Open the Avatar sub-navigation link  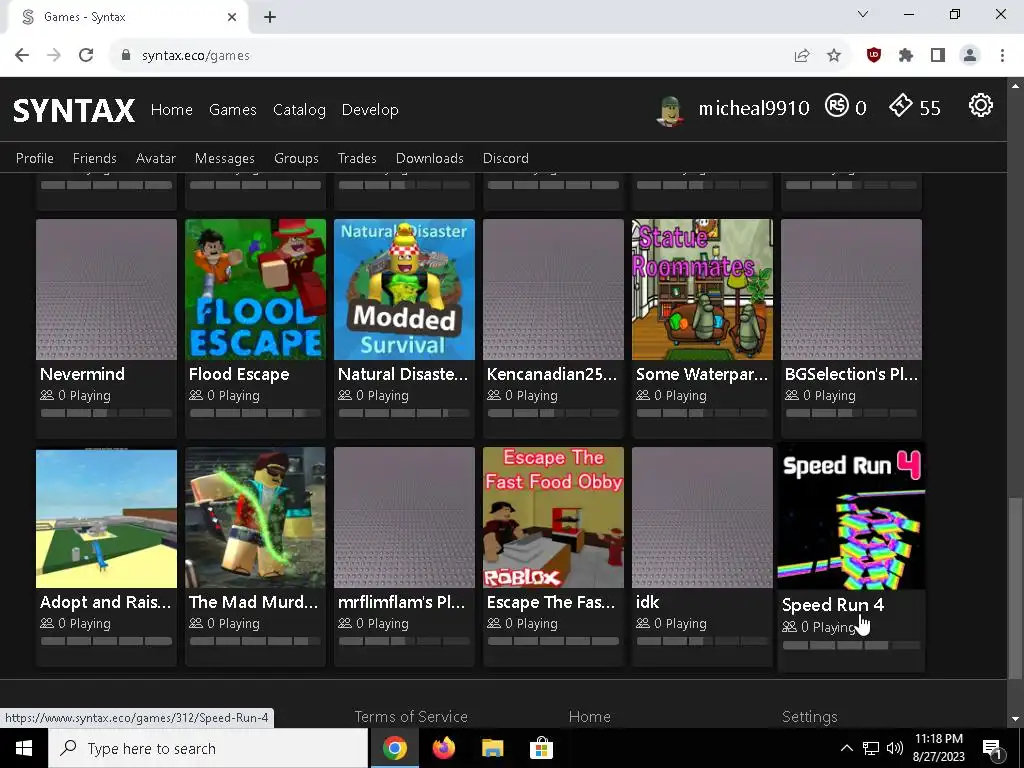(x=155, y=158)
